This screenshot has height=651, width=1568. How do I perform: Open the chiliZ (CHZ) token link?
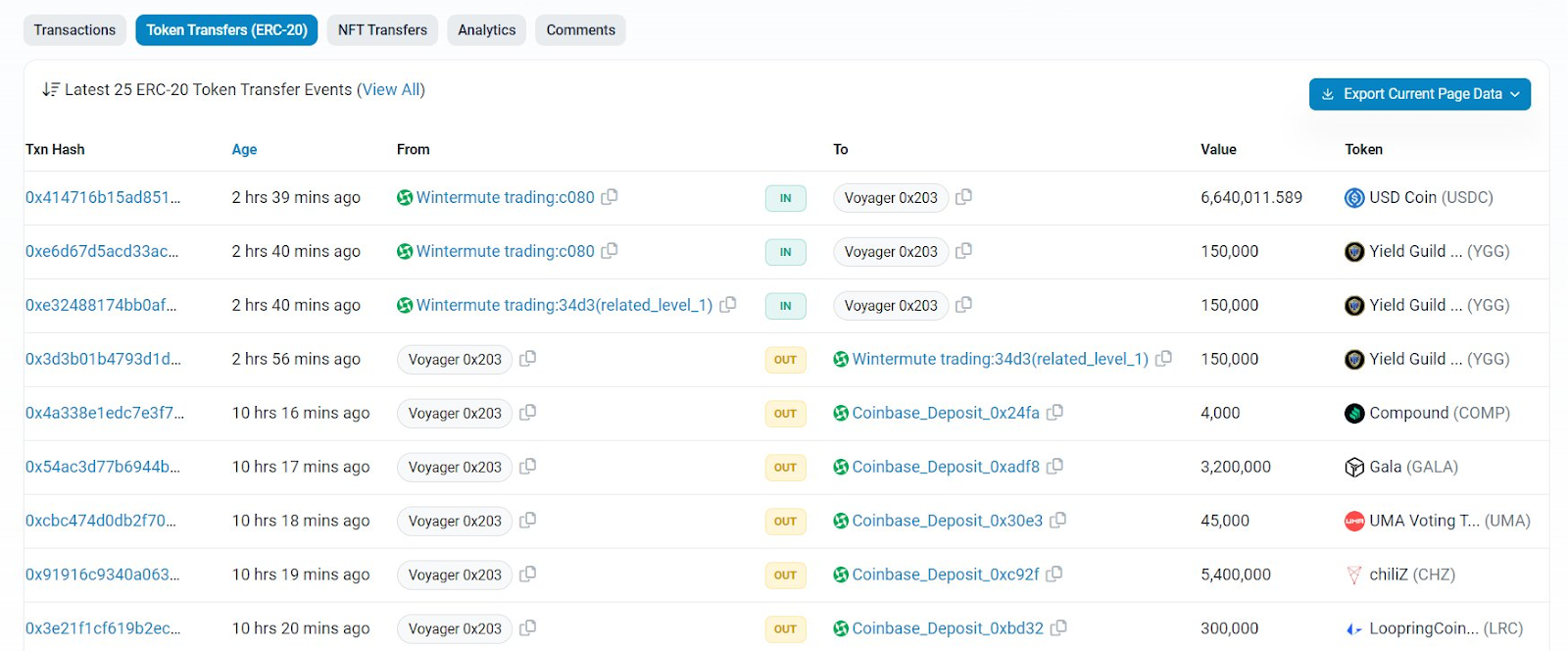click(x=1412, y=575)
